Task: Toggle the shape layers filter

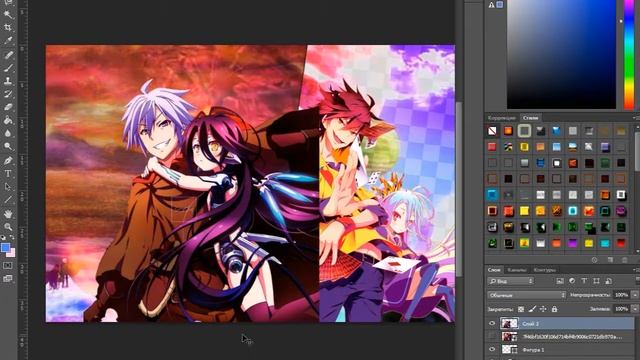Action: pyautogui.click(x=596, y=281)
